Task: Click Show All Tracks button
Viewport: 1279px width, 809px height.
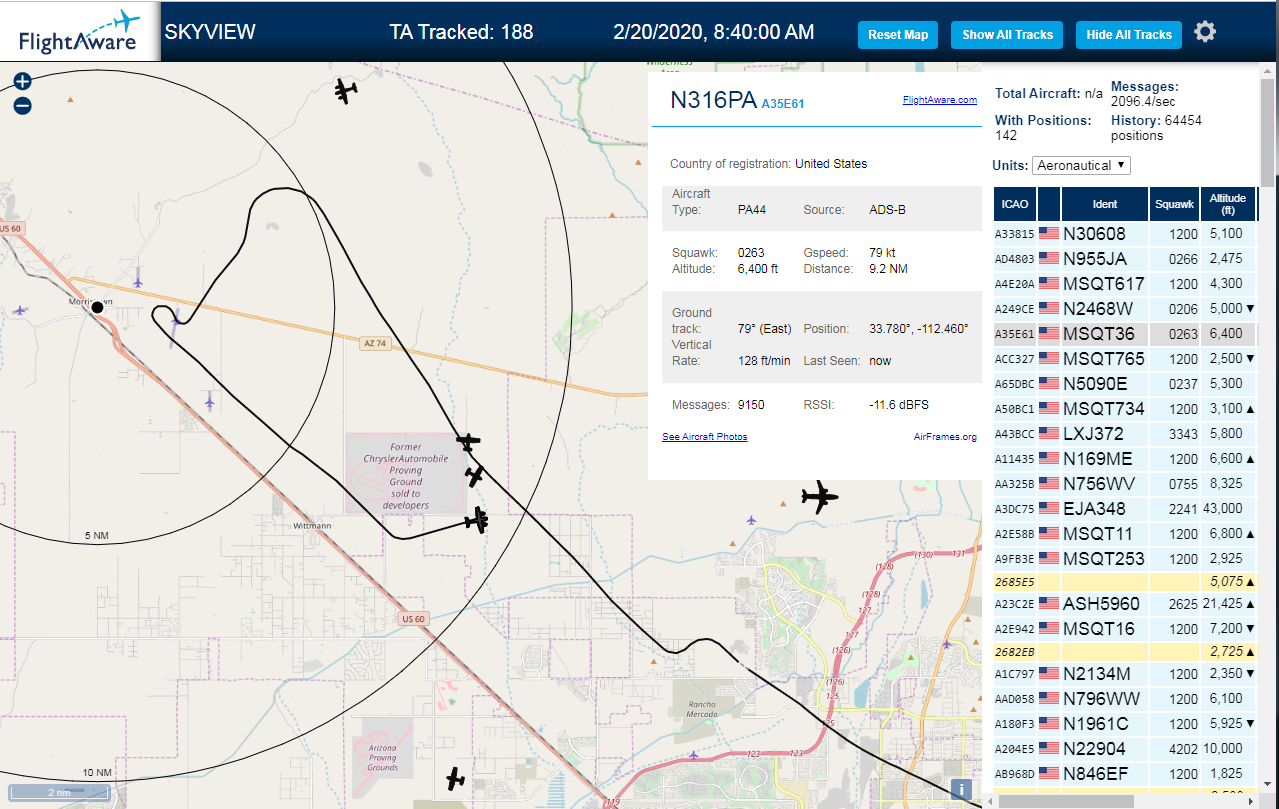Action: click(1007, 35)
